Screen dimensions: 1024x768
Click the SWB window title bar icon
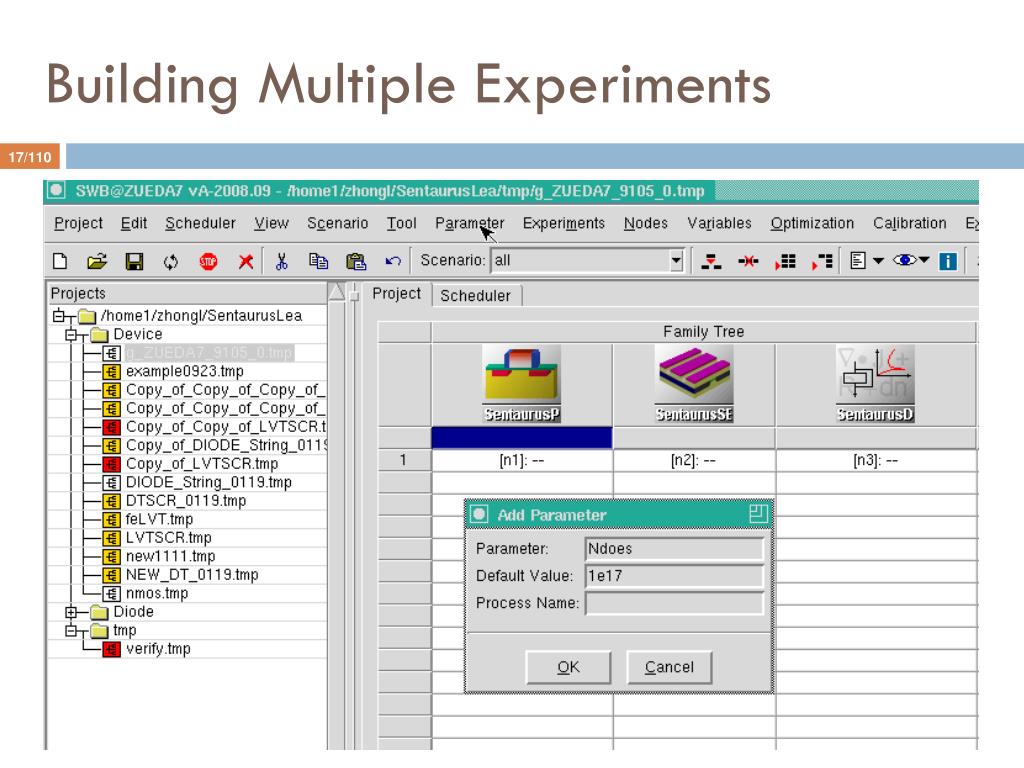(x=56, y=190)
